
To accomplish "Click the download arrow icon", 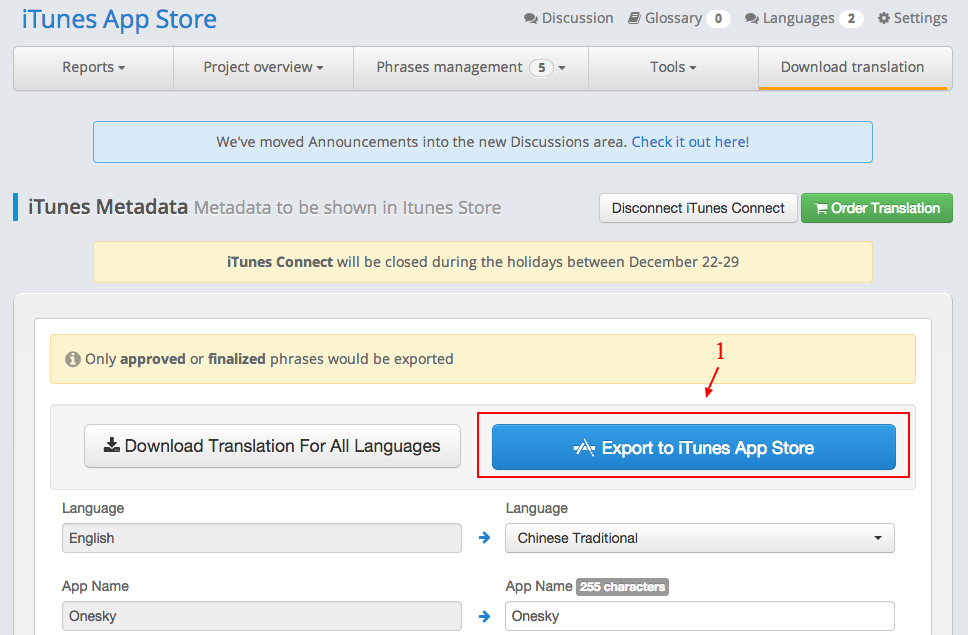I will [112, 445].
